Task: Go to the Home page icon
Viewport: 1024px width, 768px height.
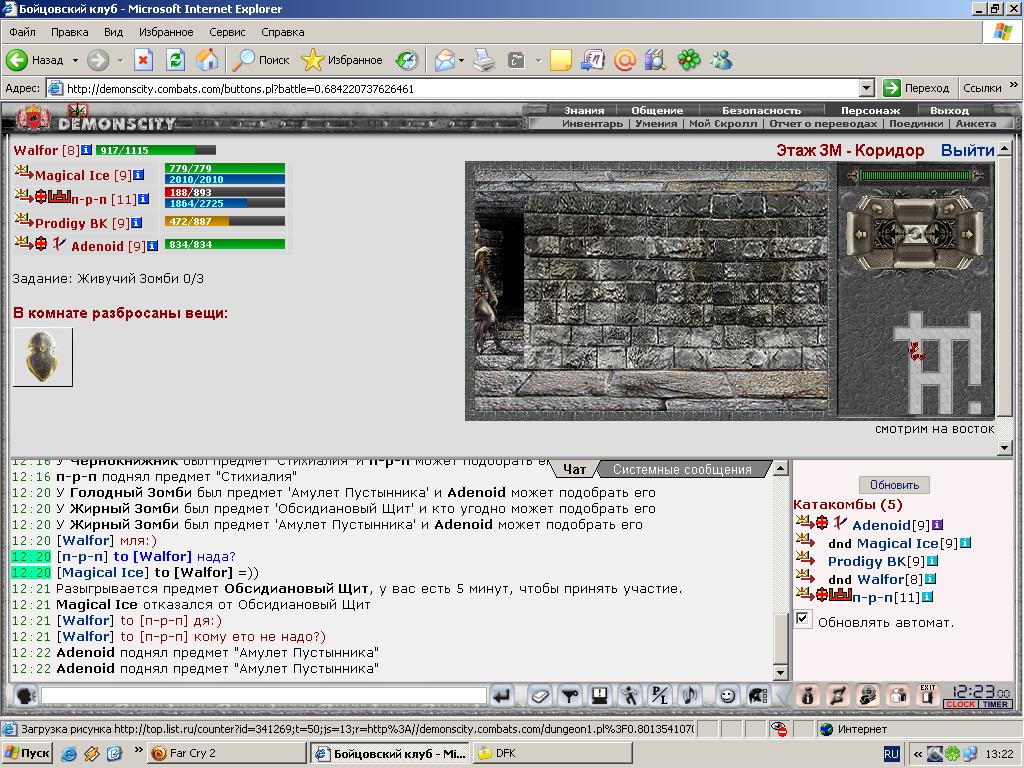Action: click(x=208, y=60)
